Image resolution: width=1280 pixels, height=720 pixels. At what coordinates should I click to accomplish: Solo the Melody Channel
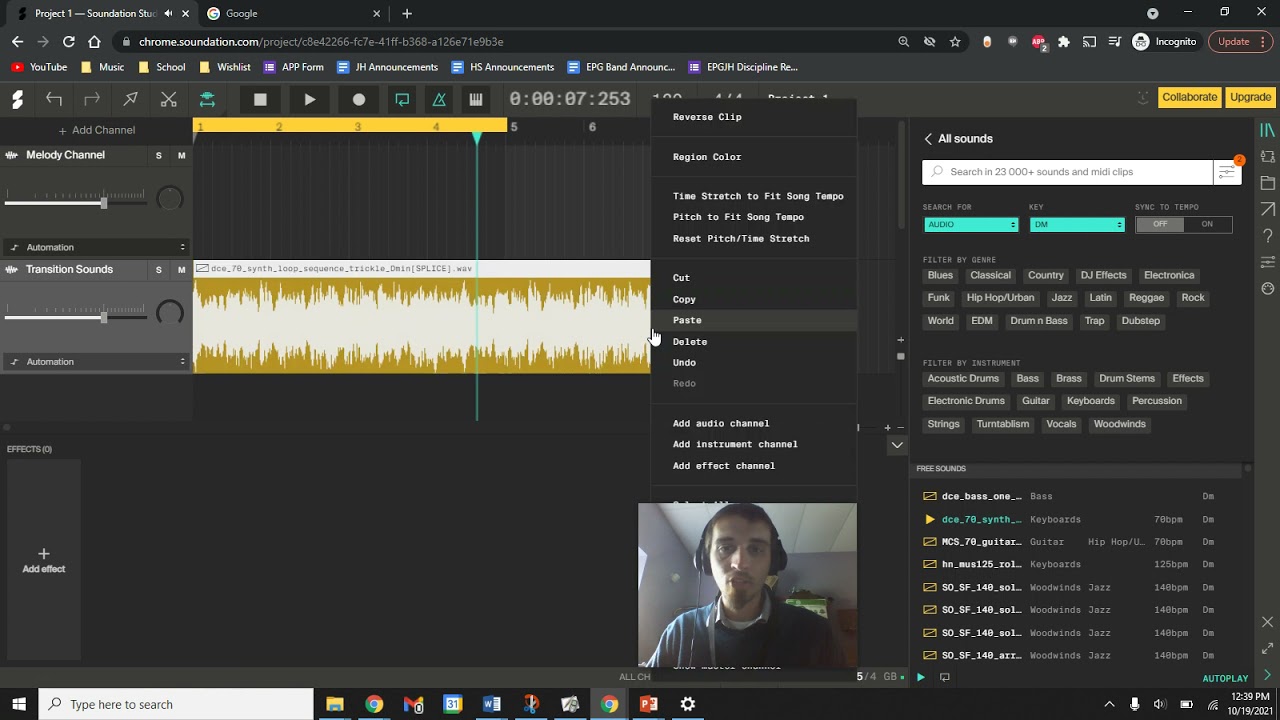[x=158, y=155]
